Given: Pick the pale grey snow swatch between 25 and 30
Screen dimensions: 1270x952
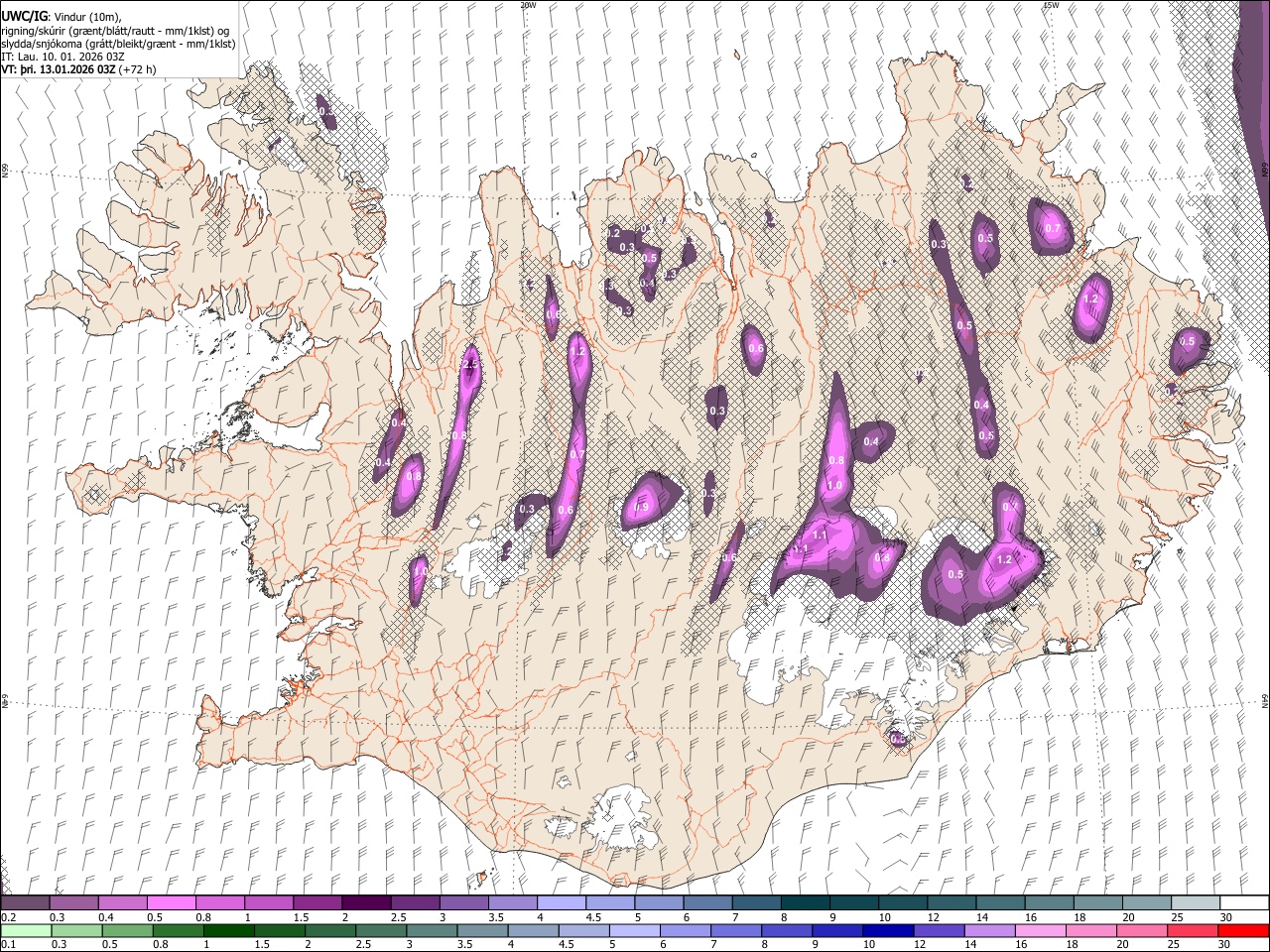Looking at the screenshot, I should [1195, 902].
